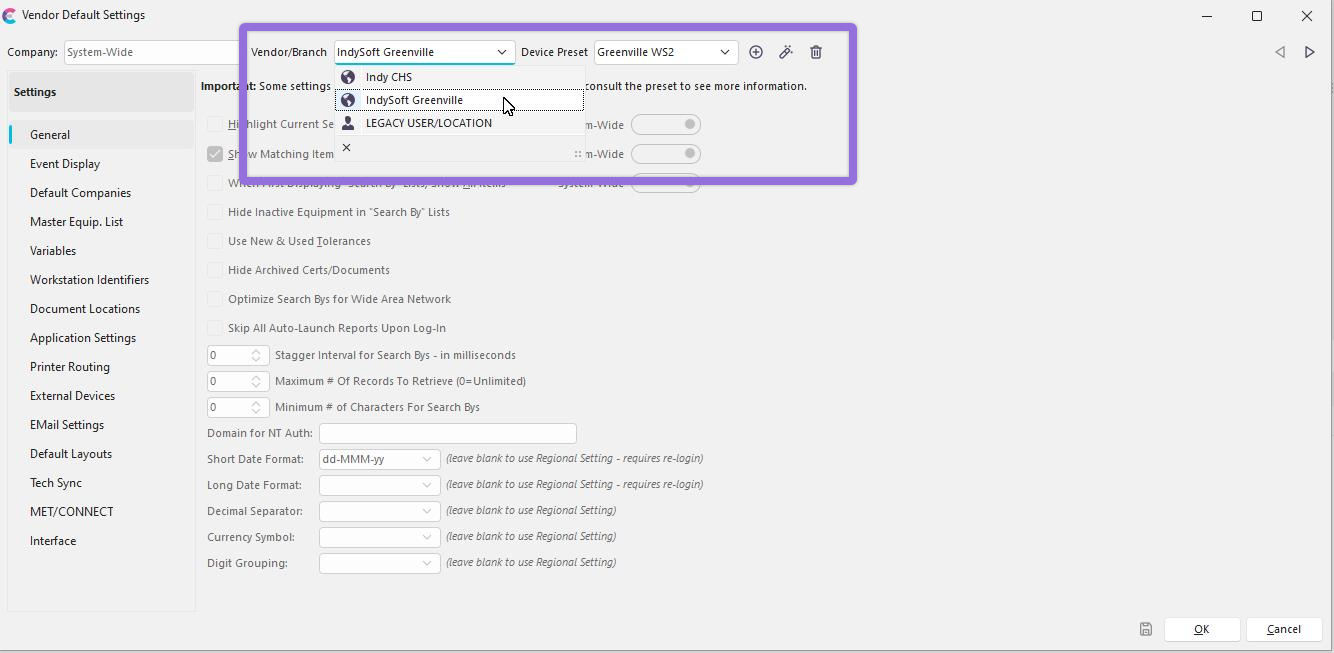Check Use New & Used Tolerances
The width and height of the screenshot is (1334, 653).
(x=215, y=241)
